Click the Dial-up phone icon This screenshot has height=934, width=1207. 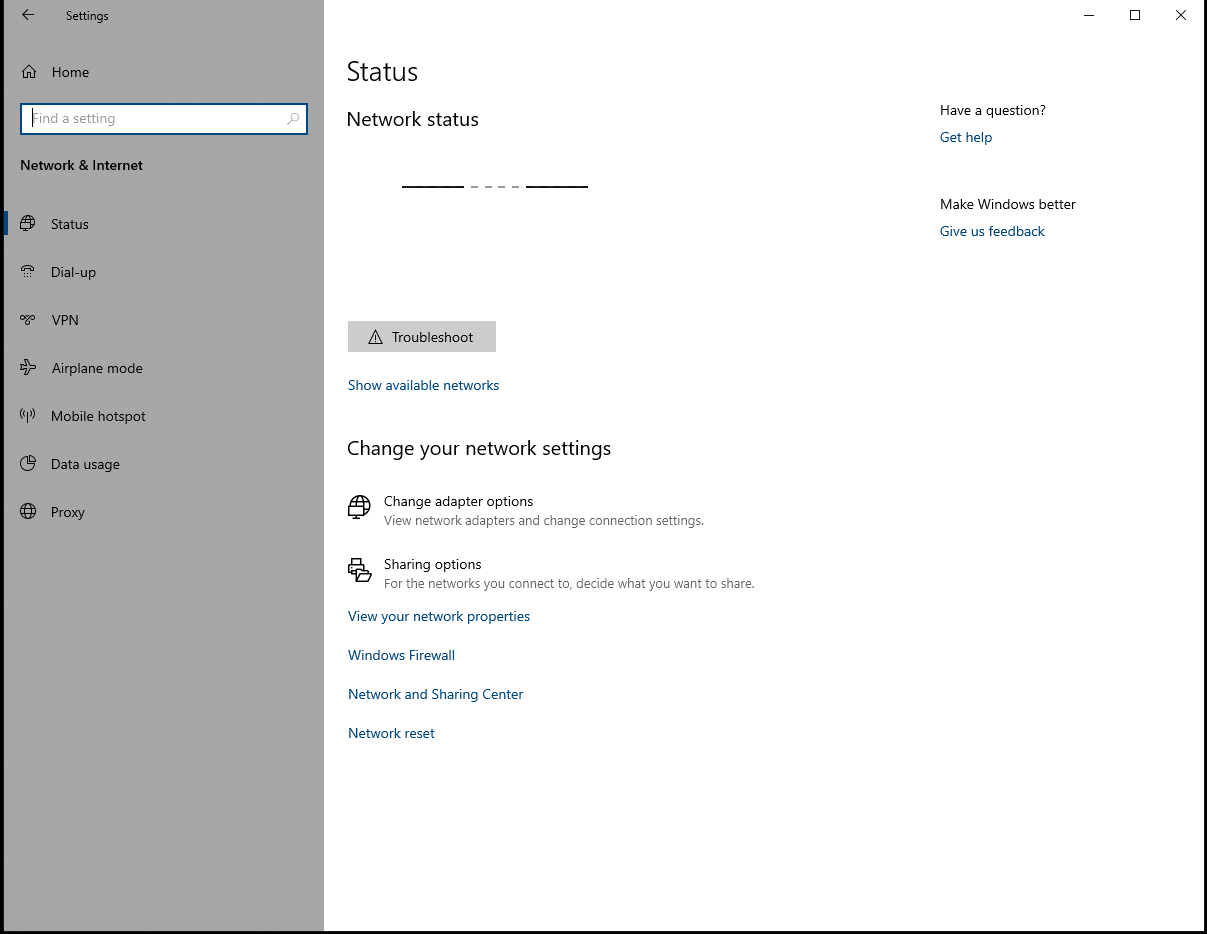coord(28,272)
